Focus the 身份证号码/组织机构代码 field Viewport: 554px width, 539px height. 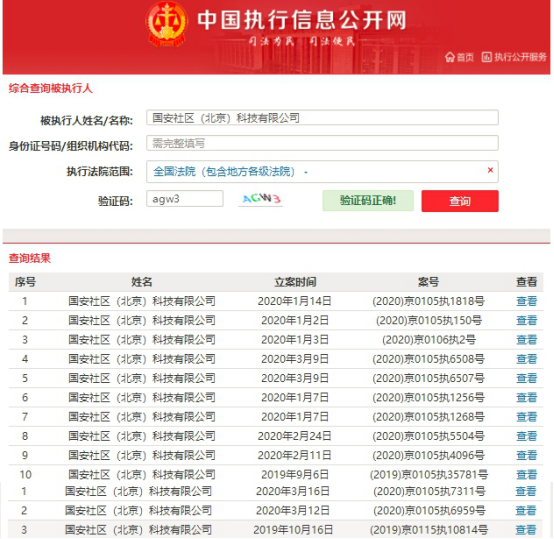322,143
